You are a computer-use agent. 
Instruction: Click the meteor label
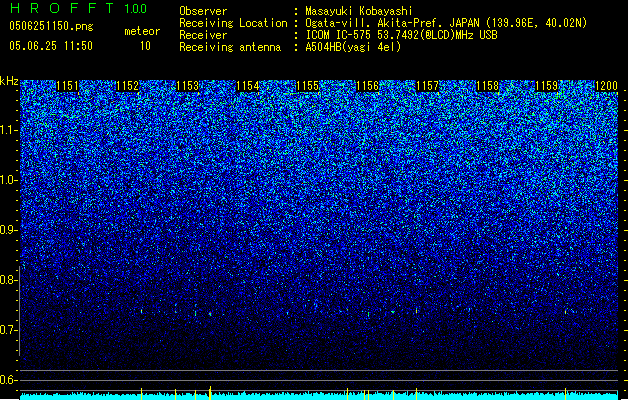(x=142, y=31)
